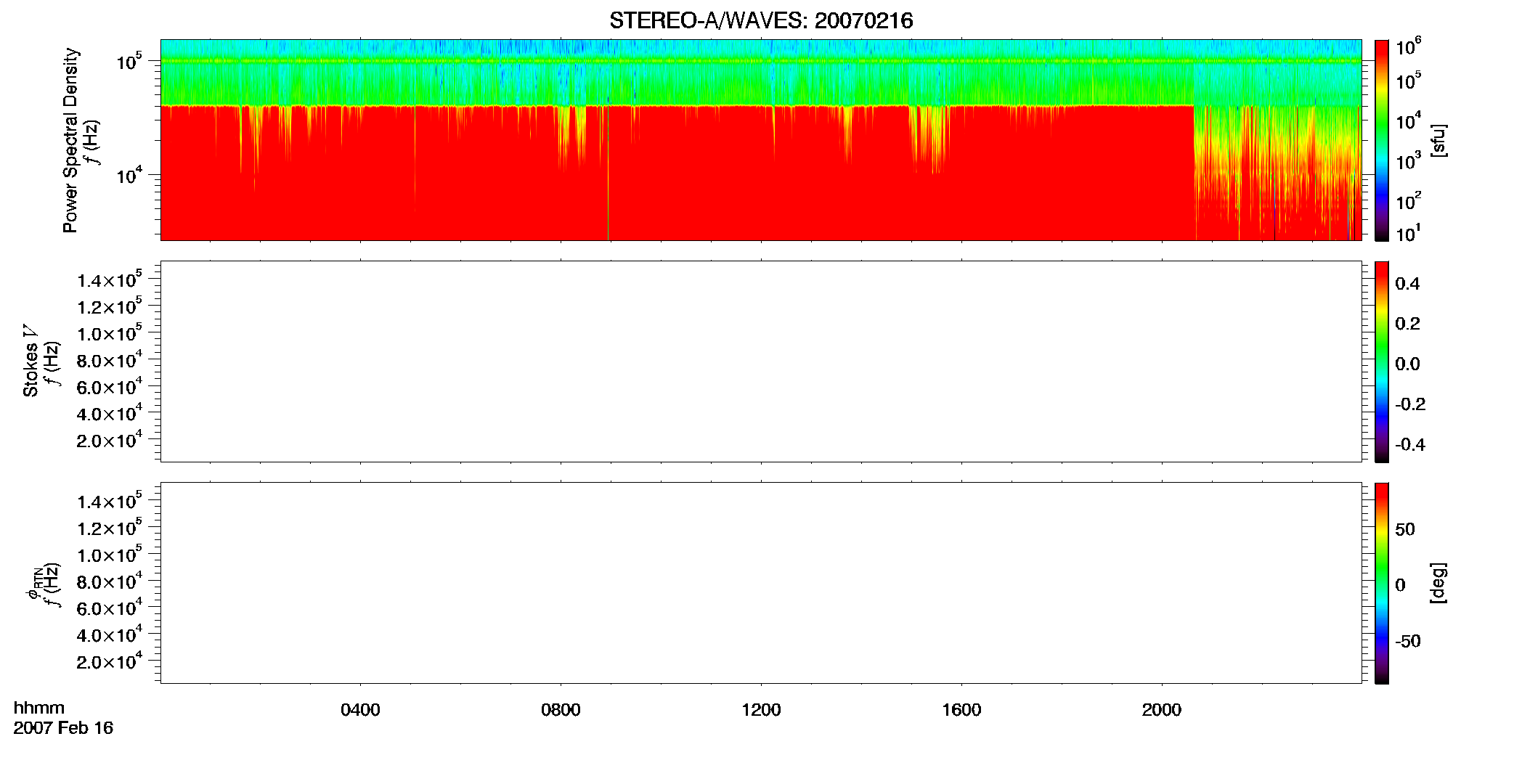Select the "2007 Feb 16" date label
This screenshot has height=784, width=1522.
pos(63,728)
